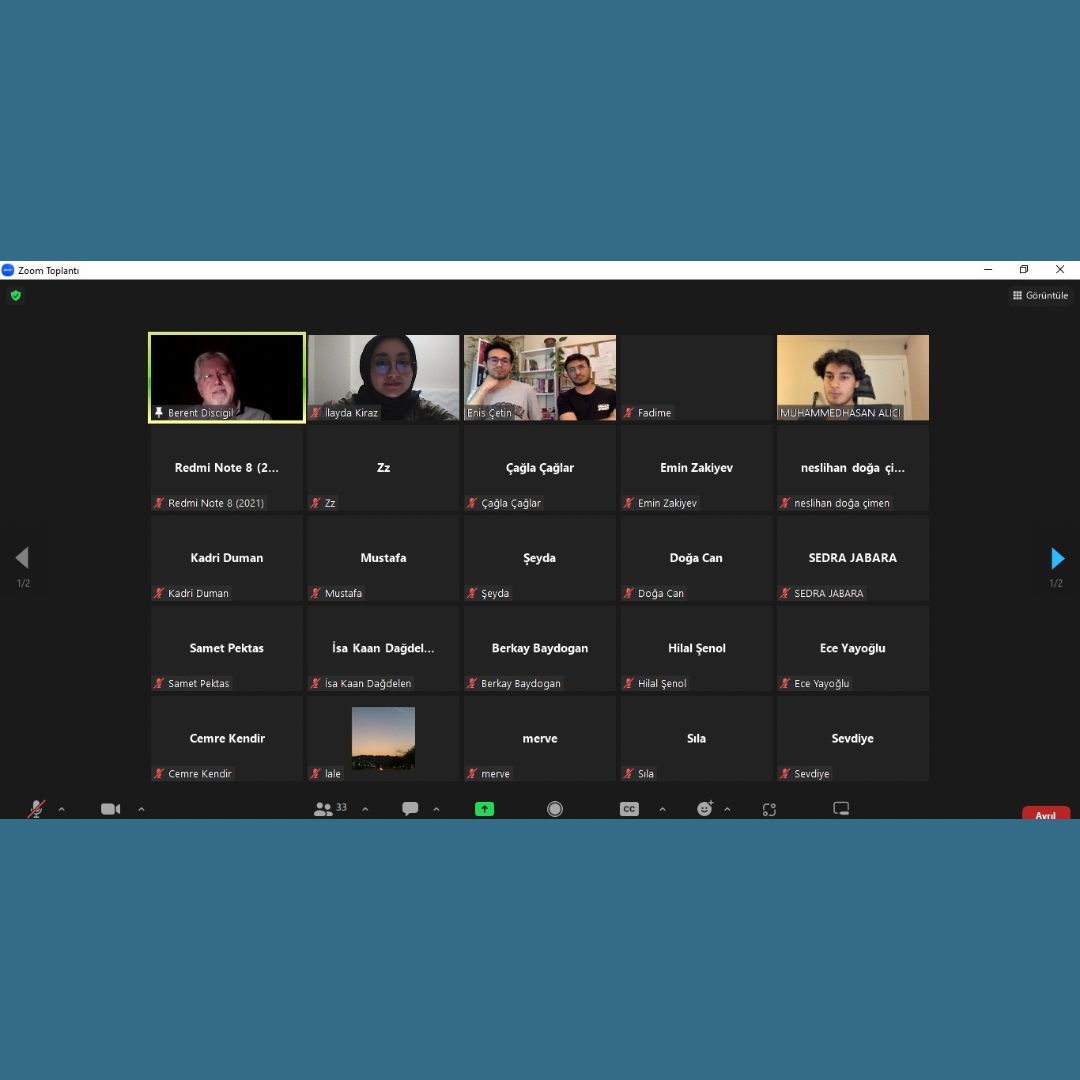Open the reactions emoji menu
The width and height of the screenshot is (1080, 1080).
[705, 809]
